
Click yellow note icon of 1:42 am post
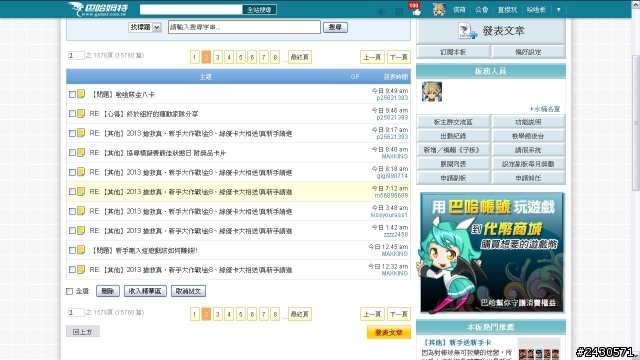coord(81,230)
